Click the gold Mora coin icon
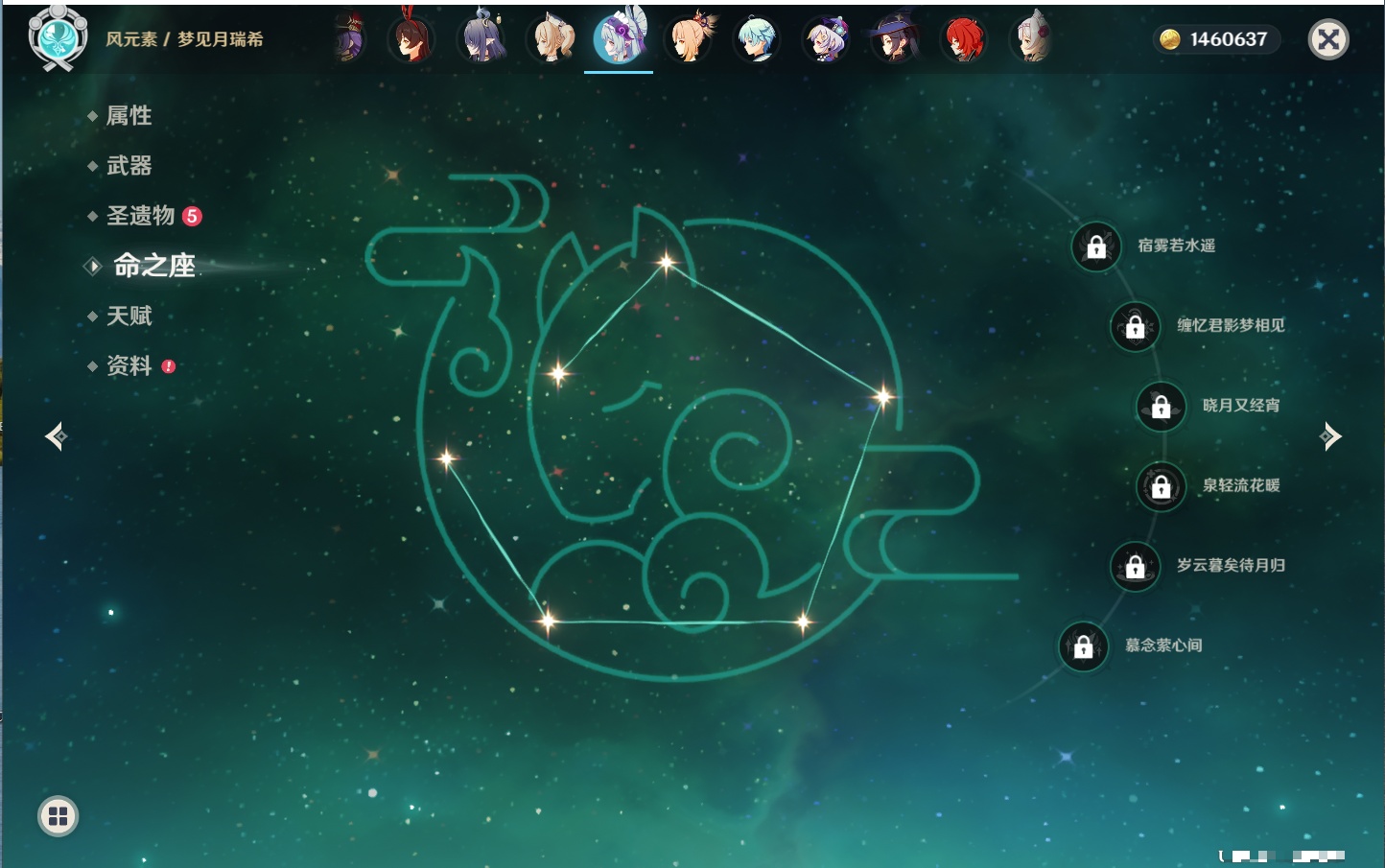 (1170, 39)
